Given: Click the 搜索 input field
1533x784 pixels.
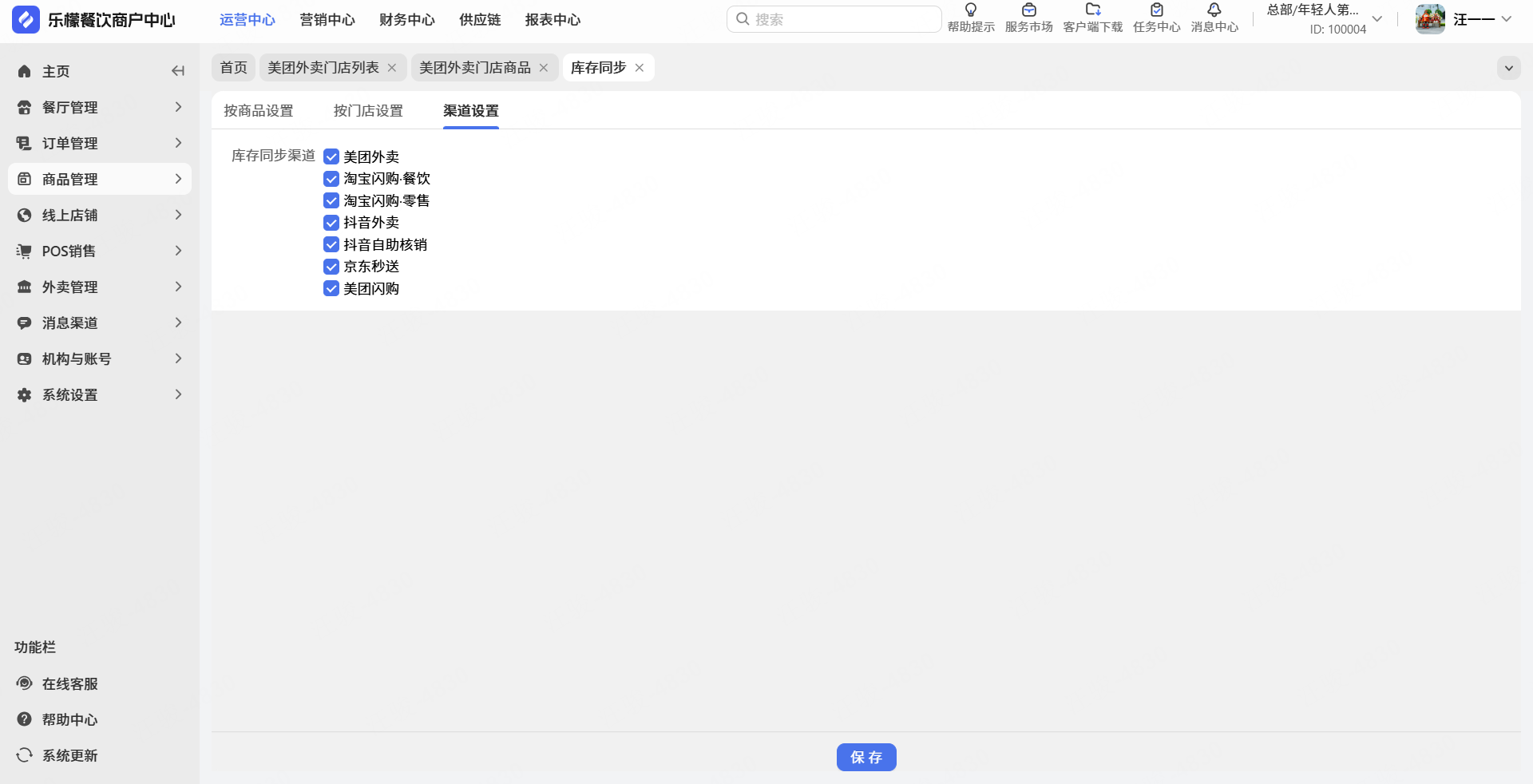Looking at the screenshot, I should click(834, 19).
